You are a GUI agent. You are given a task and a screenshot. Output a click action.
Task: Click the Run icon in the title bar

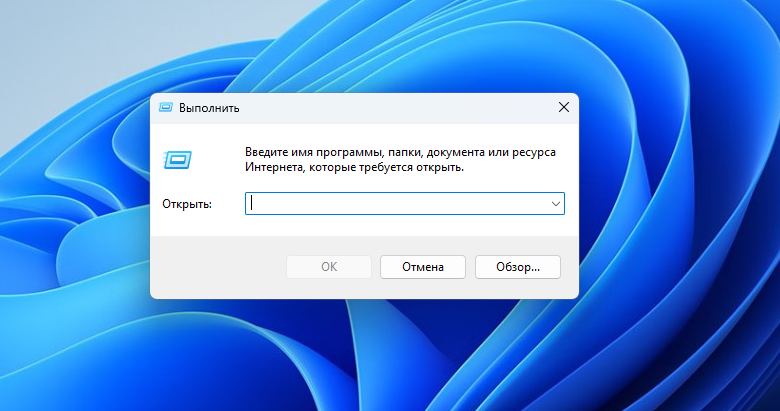pyautogui.click(x=166, y=107)
